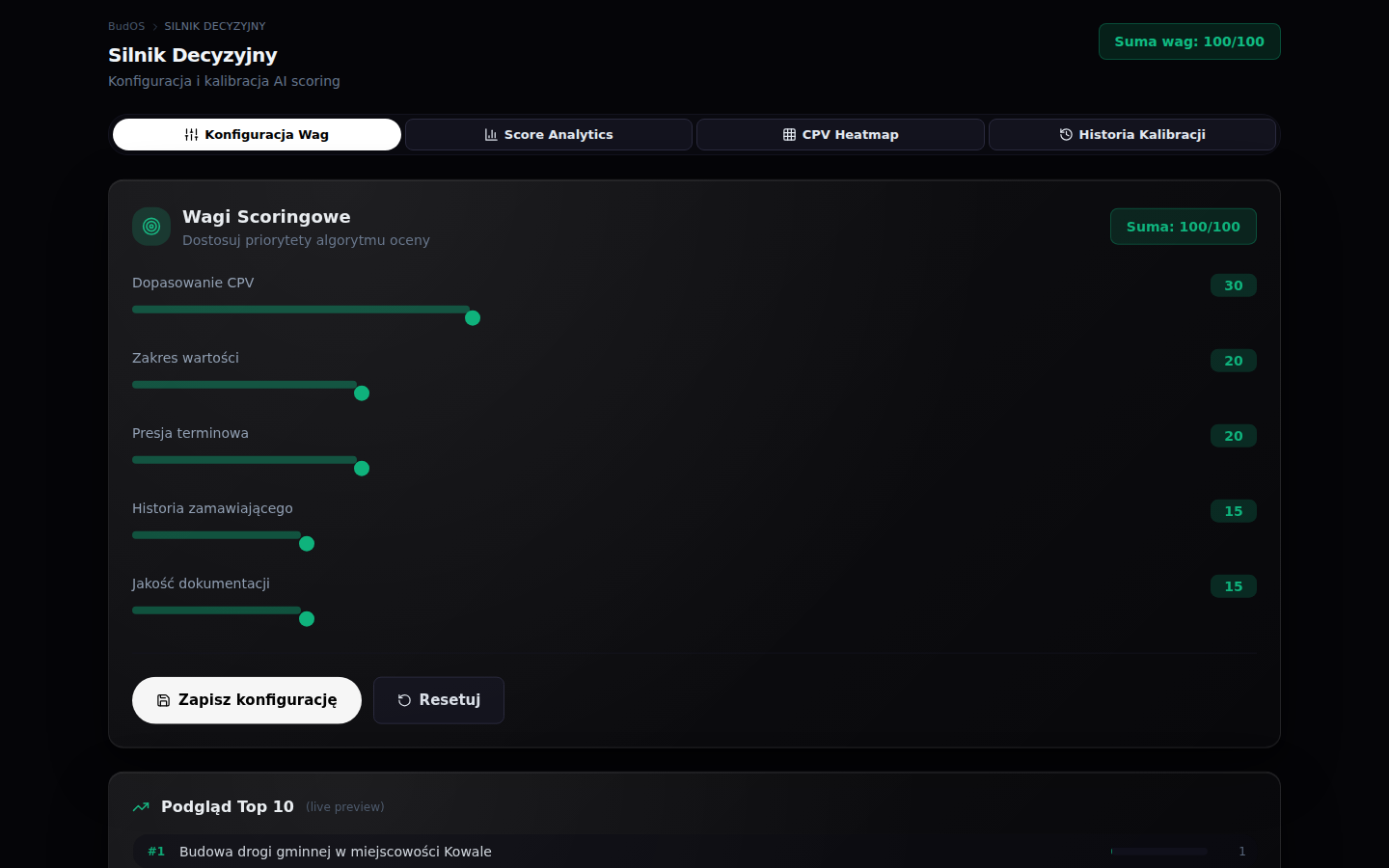
Task: Click the floppy disk icon in Zapisz konfigurację
Action: [x=163, y=700]
